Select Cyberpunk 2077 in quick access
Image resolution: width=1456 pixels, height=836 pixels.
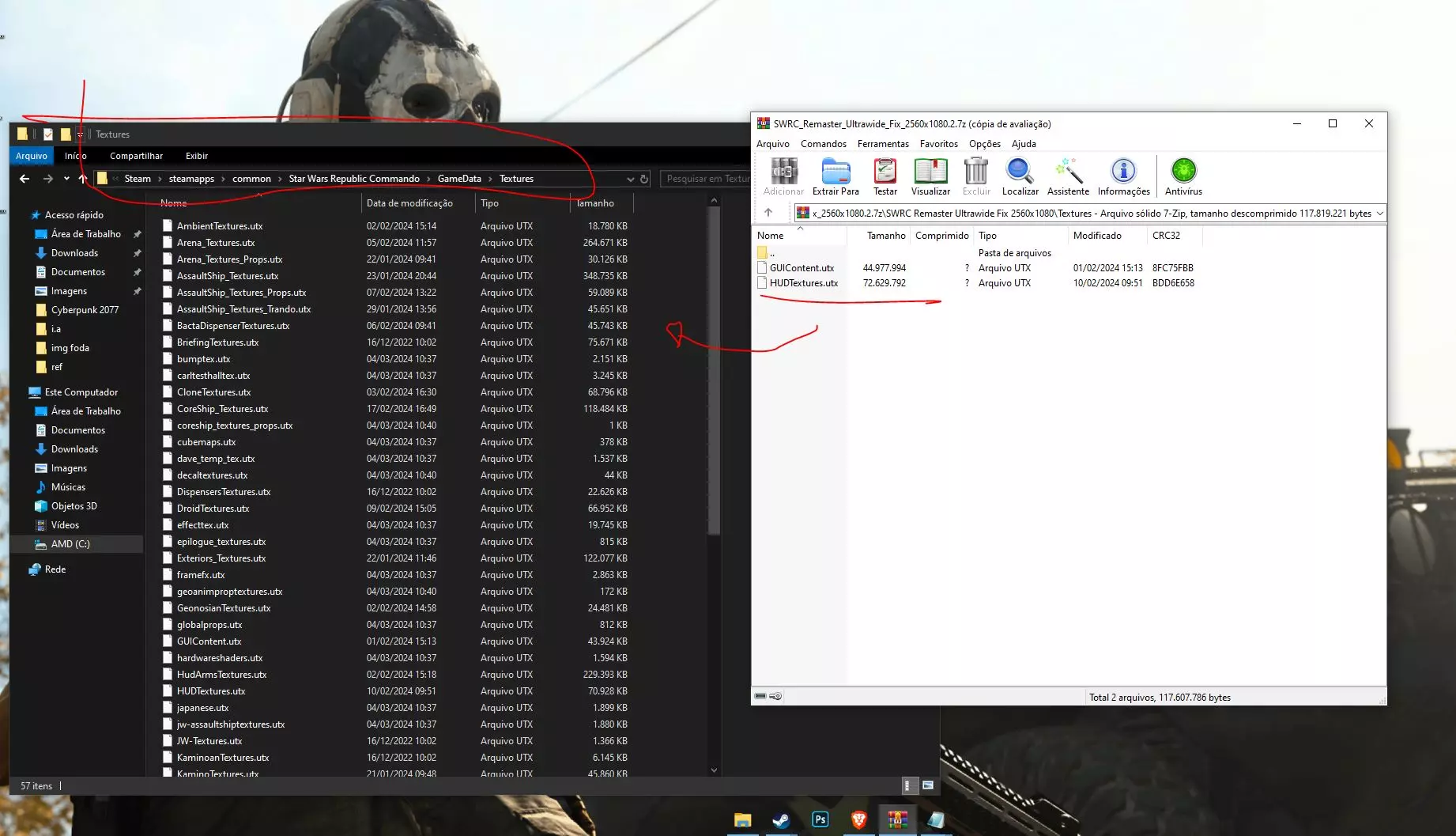point(85,310)
